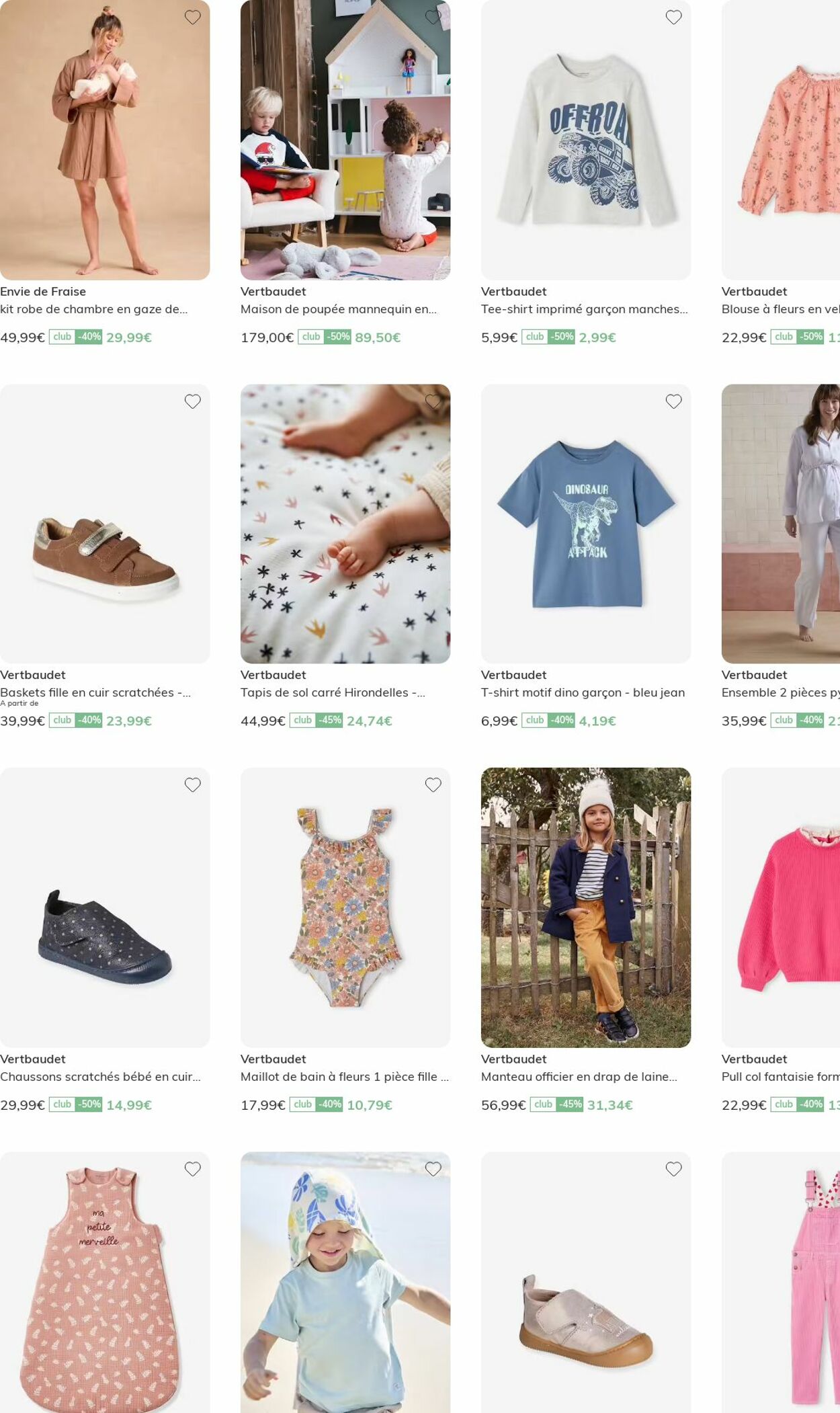Screen dimensions: 840x1413
Task: Favorite the kit robe de chambre product
Action: pos(193,17)
